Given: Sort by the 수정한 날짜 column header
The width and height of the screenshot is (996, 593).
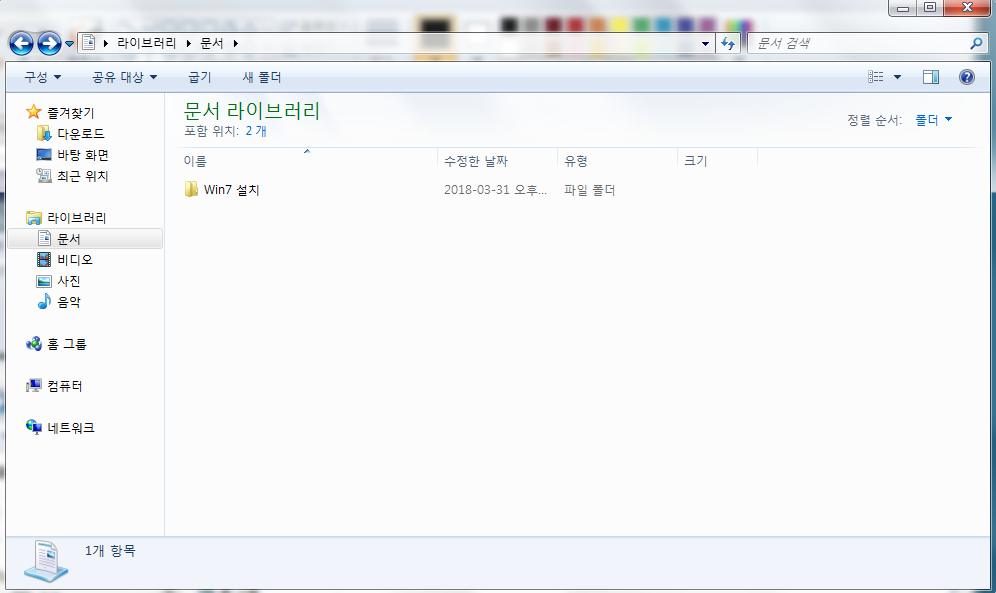Looking at the screenshot, I should coord(497,161).
